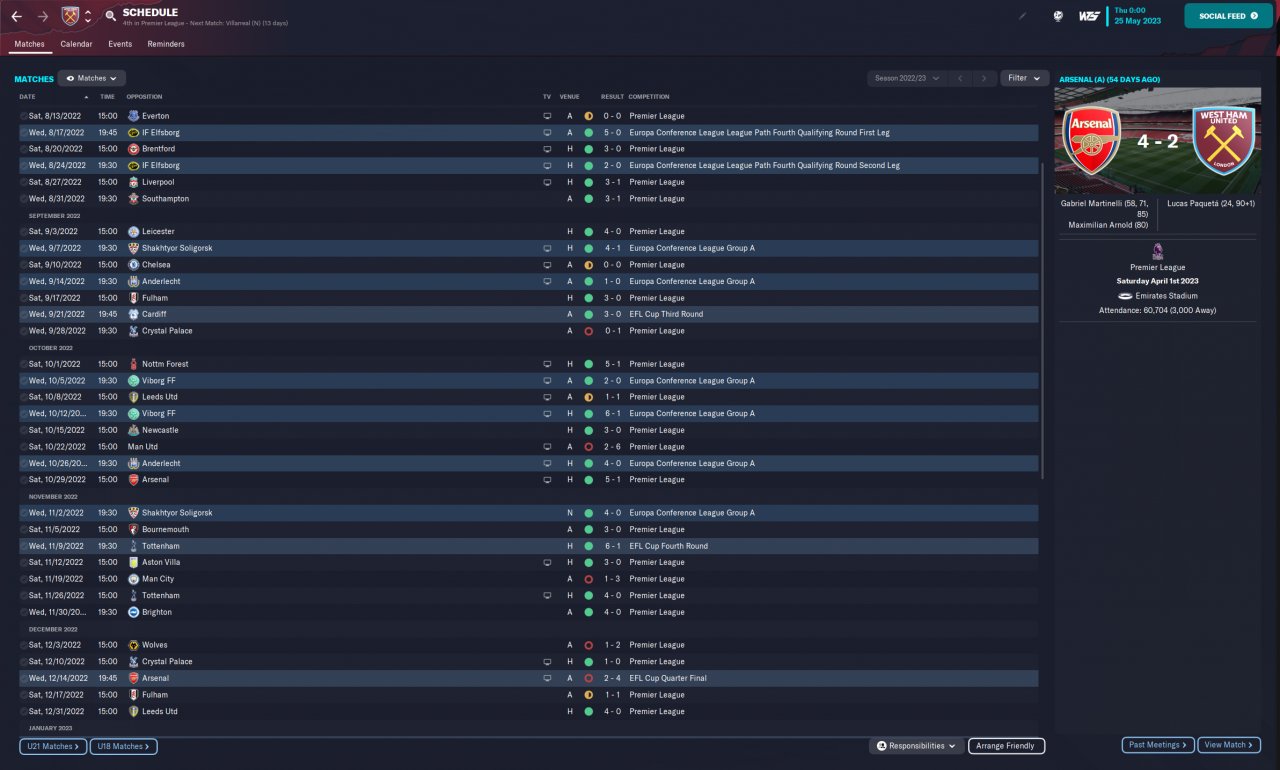Click the Liverpool club crest
Screen dimensions: 1280x770
coord(133,182)
